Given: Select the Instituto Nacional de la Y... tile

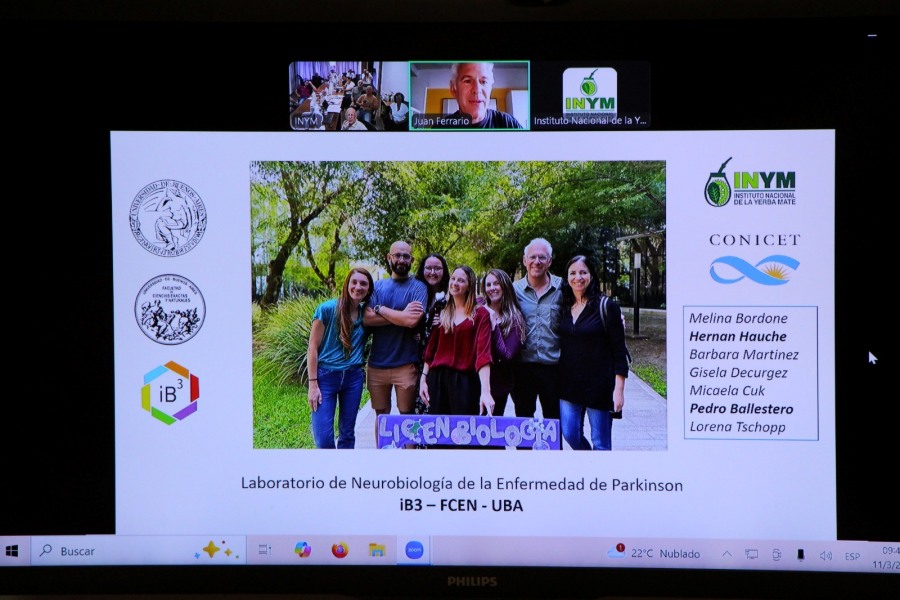Looking at the screenshot, I should point(590,96).
